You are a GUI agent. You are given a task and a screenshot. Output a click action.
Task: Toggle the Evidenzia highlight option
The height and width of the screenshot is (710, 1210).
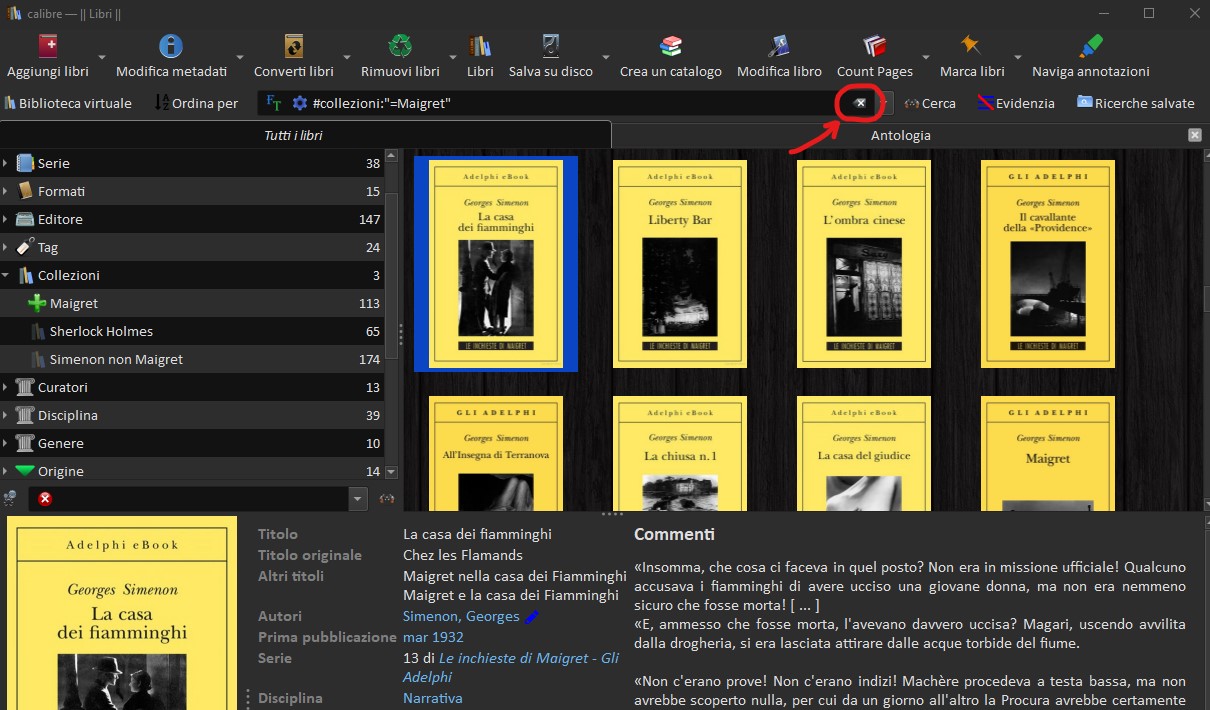(1015, 103)
